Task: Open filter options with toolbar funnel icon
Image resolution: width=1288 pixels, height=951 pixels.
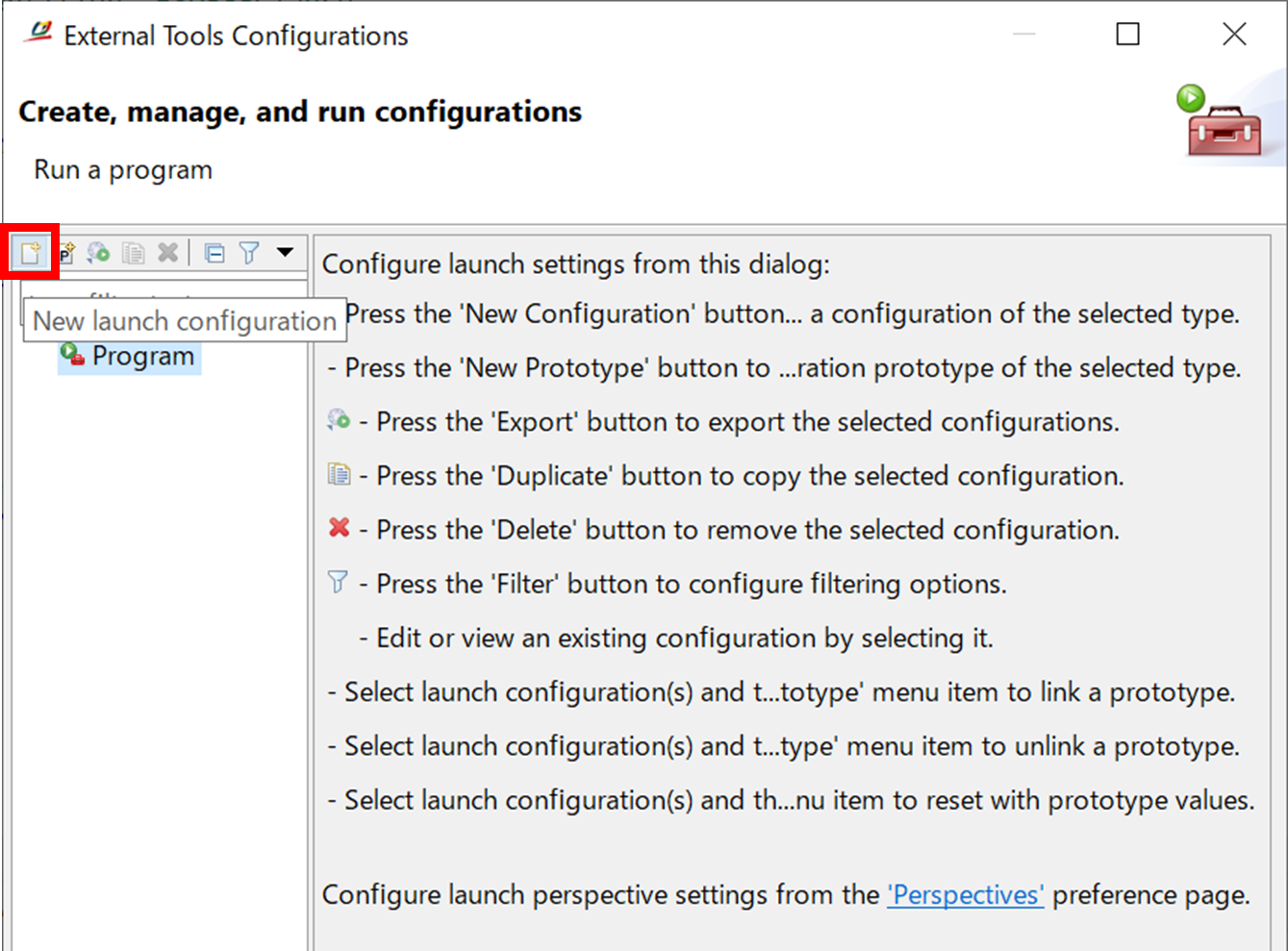Action: [x=249, y=253]
